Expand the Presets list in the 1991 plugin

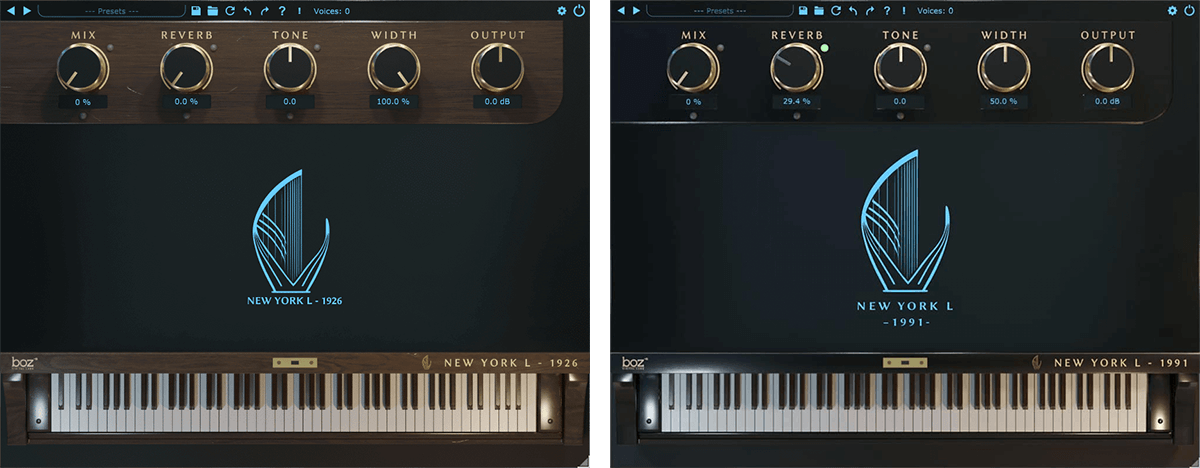[720, 11]
